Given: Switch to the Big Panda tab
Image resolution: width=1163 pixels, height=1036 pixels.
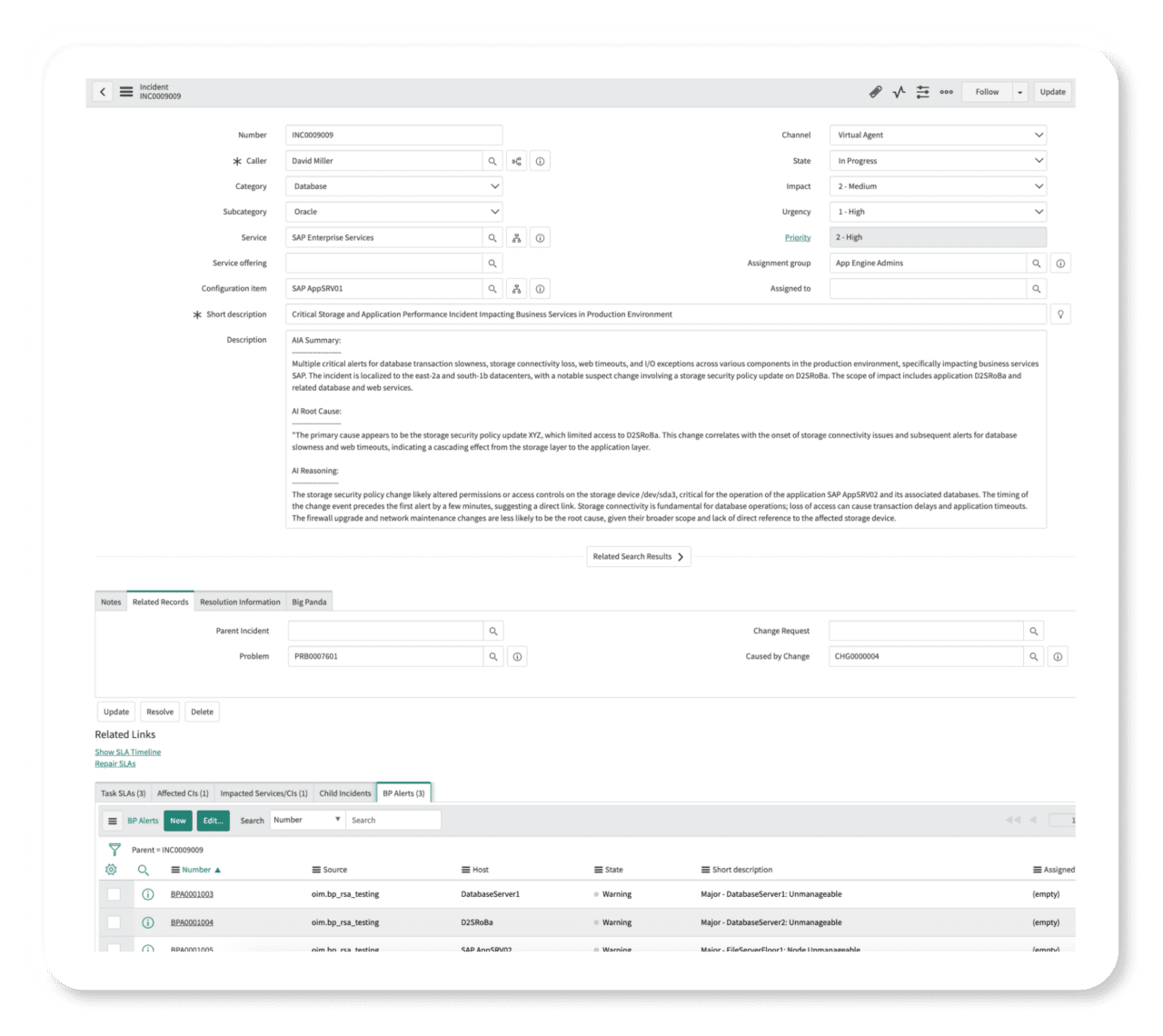Looking at the screenshot, I should point(309,602).
